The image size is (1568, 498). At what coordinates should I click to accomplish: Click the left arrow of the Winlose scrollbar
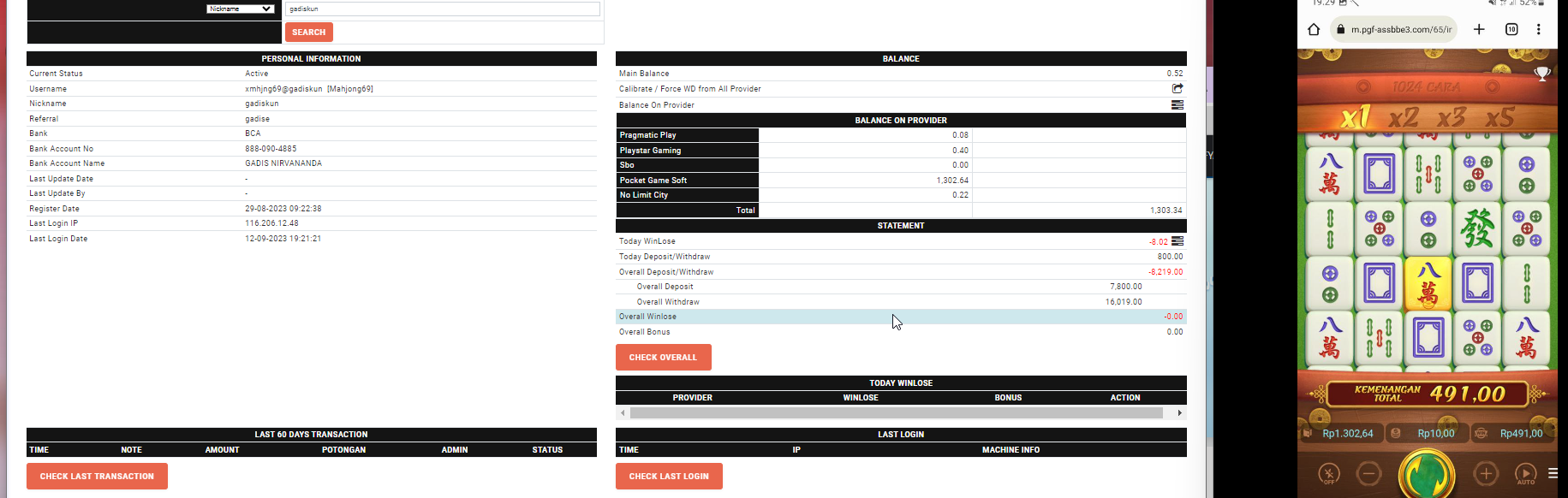(x=623, y=412)
